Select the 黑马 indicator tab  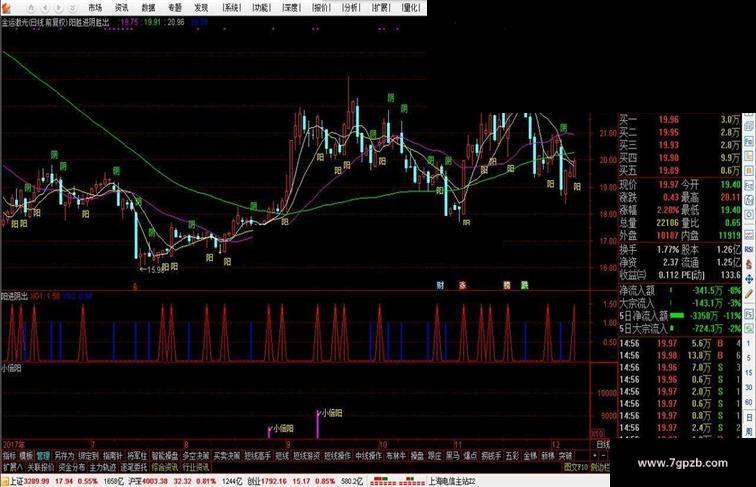tap(453, 456)
